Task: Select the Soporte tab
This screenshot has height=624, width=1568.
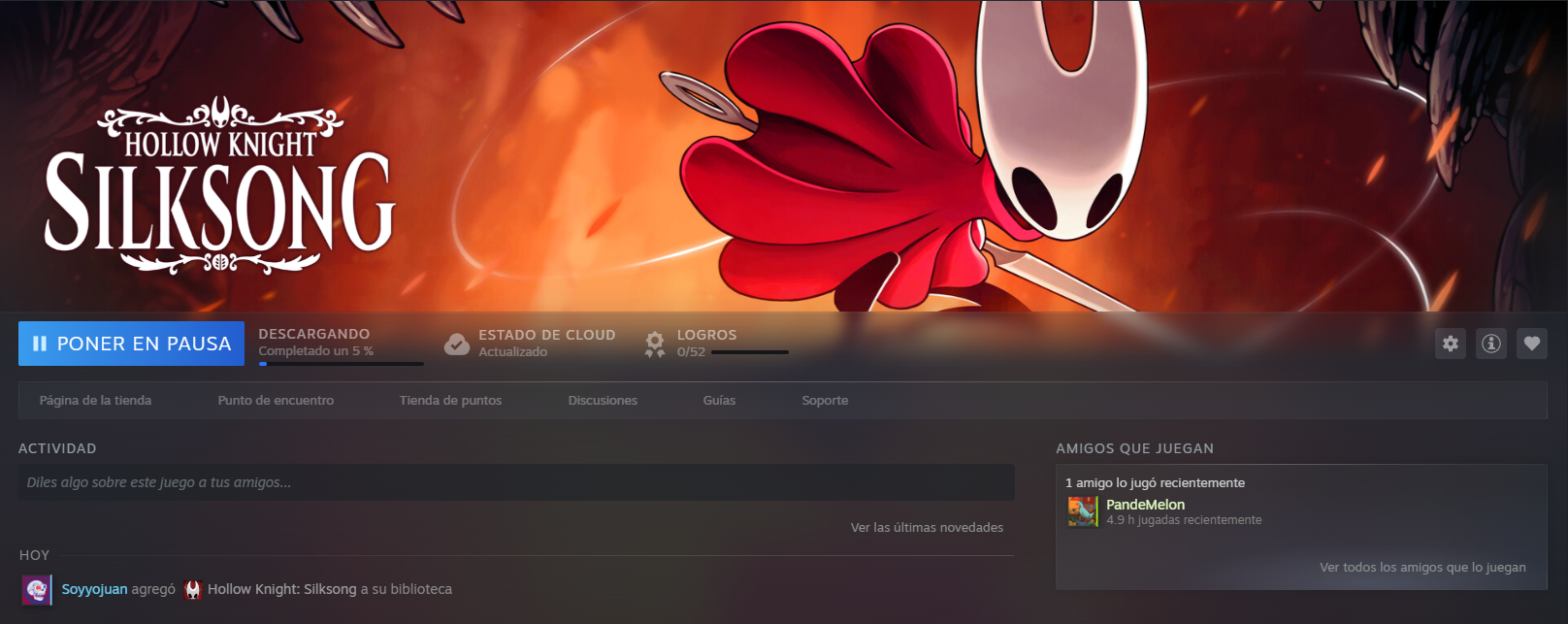Action: [x=825, y=401]
